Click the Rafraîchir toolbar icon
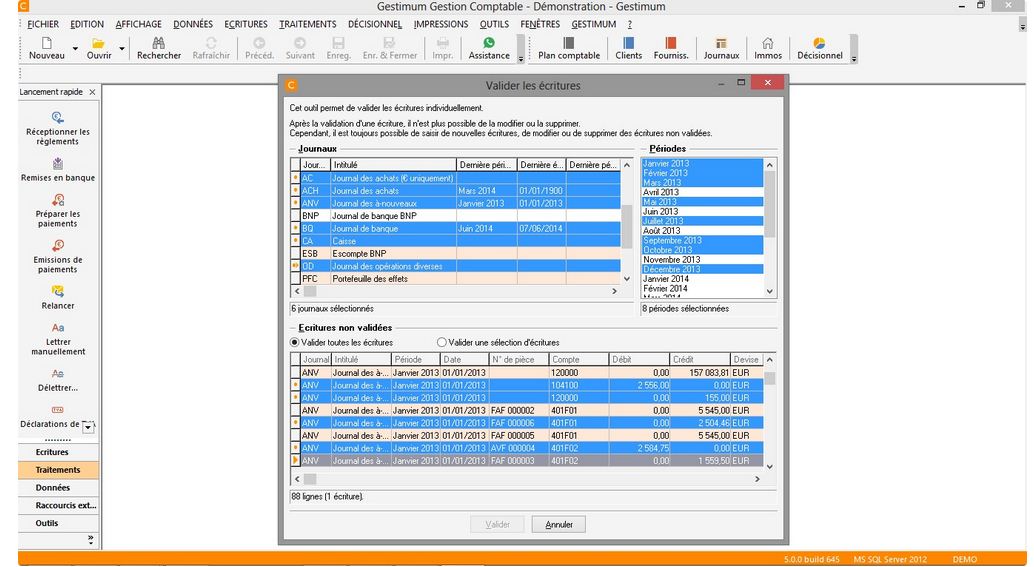The width and height of the screenshot is (1034, 567). (211, 43)
